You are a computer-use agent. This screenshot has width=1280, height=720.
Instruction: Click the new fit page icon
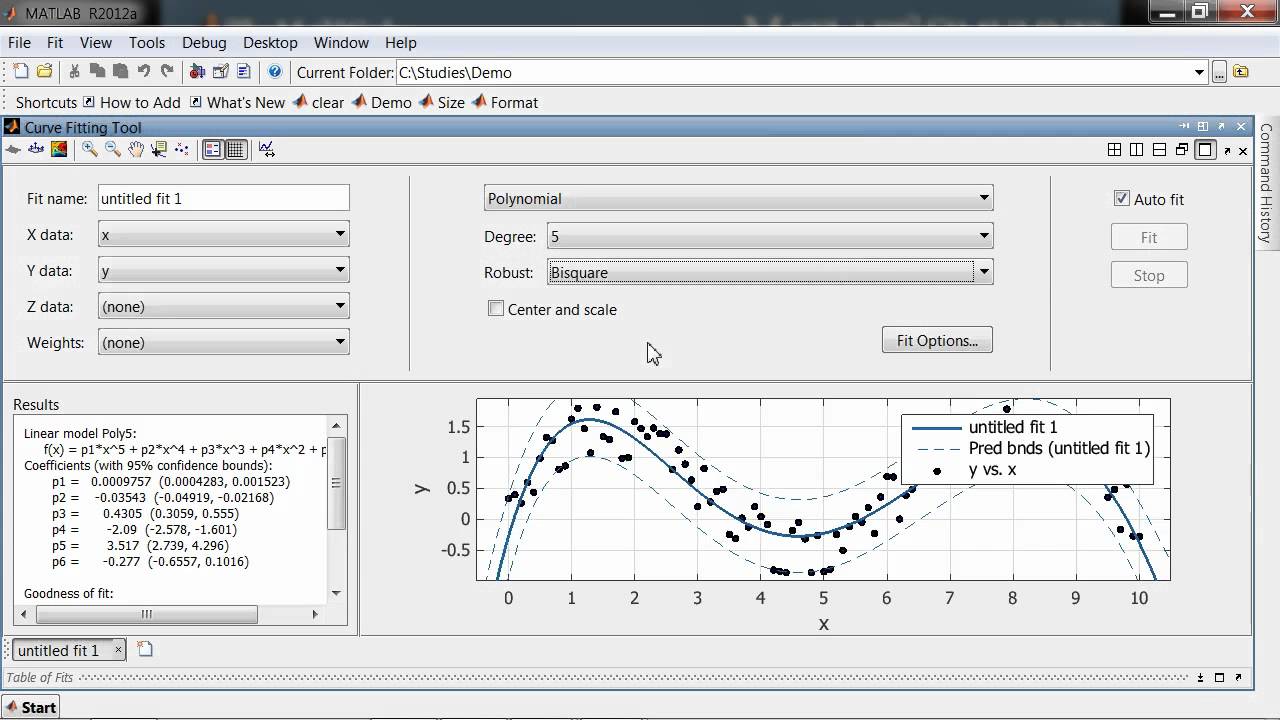[x=145, y=649]
